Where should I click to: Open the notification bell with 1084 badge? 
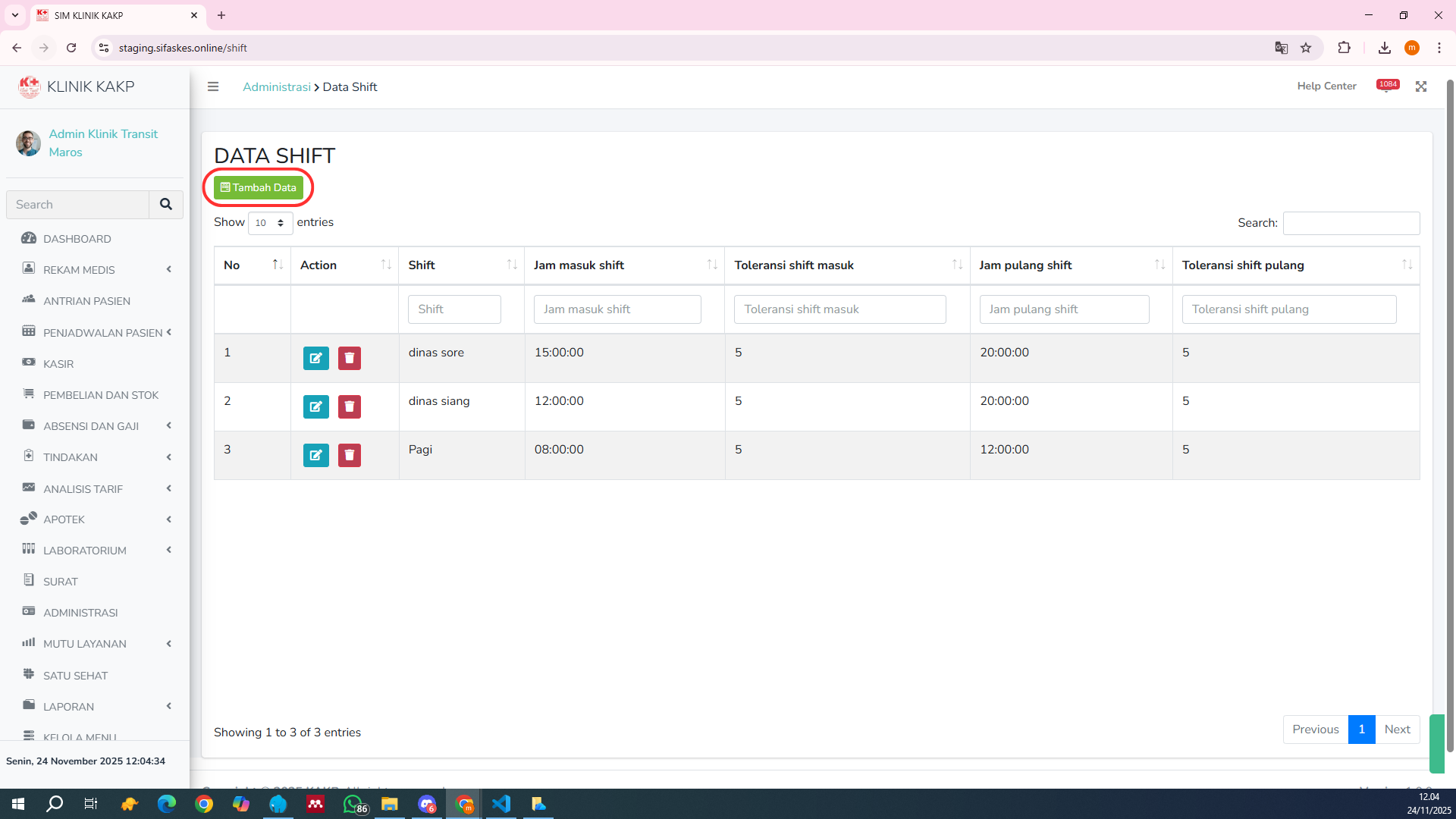[1387, 86]
